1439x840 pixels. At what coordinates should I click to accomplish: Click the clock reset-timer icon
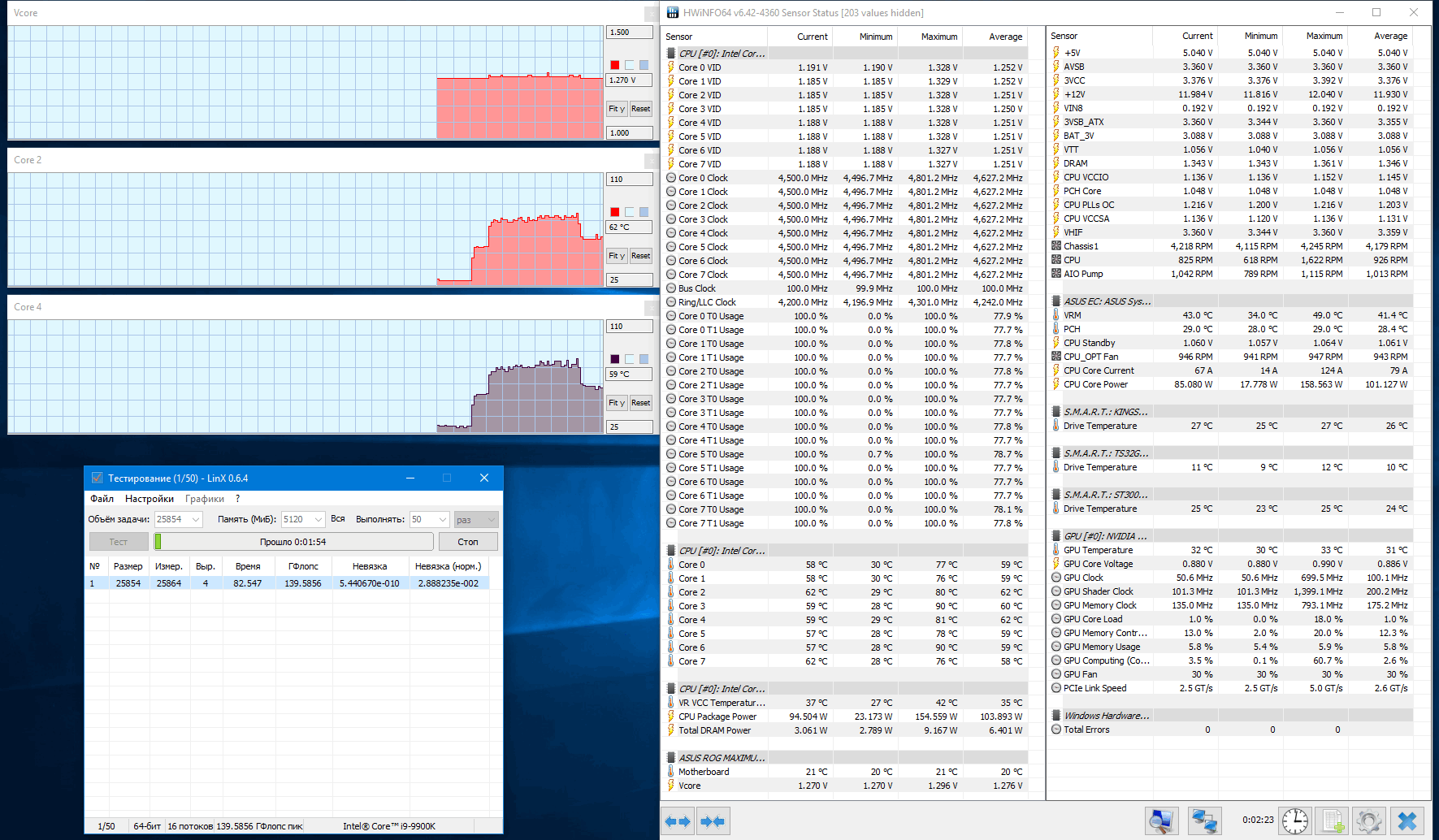1295,821
